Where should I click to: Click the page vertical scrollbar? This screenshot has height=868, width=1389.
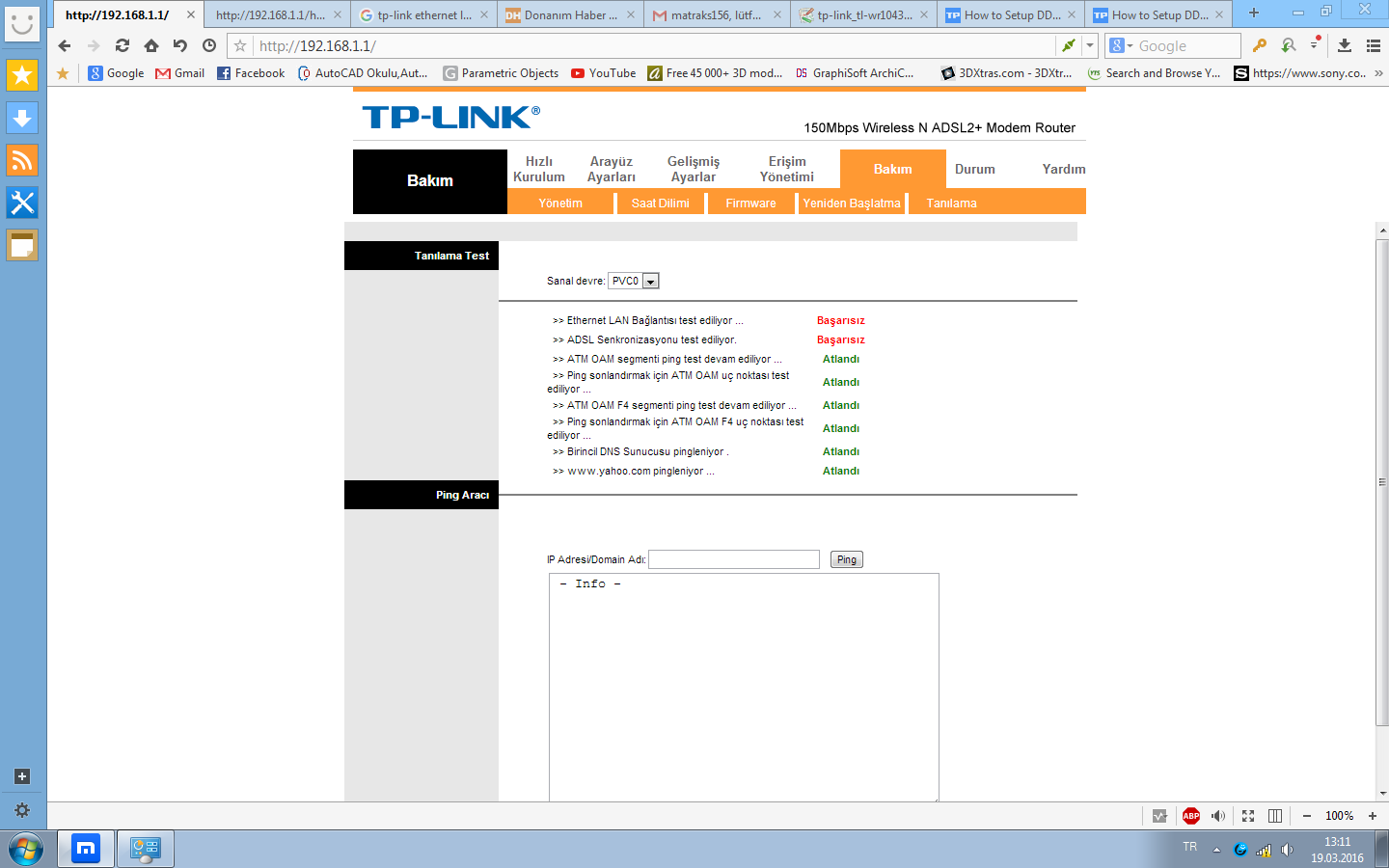coord(1382,482)
